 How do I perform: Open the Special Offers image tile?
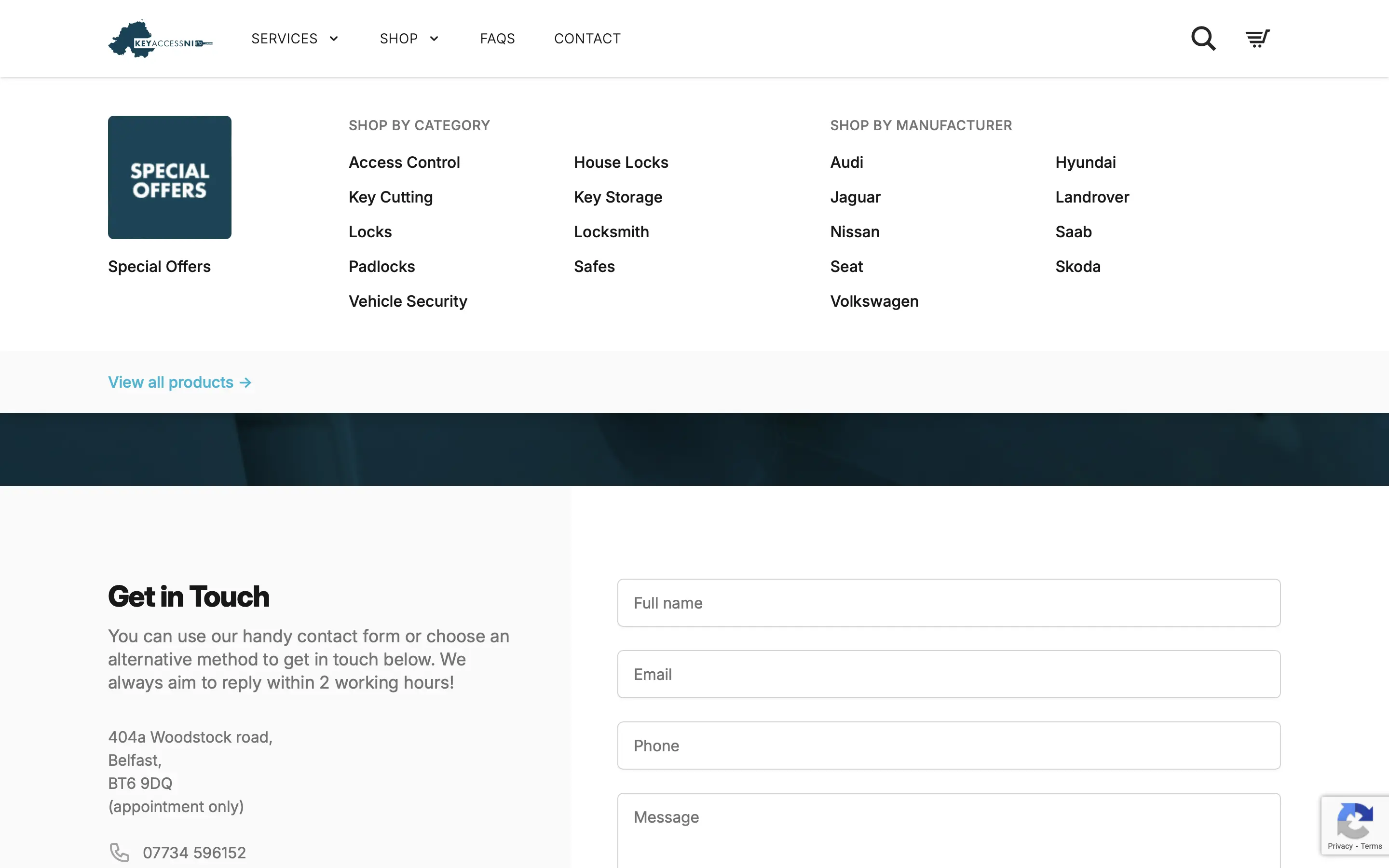tap(169, 177)
